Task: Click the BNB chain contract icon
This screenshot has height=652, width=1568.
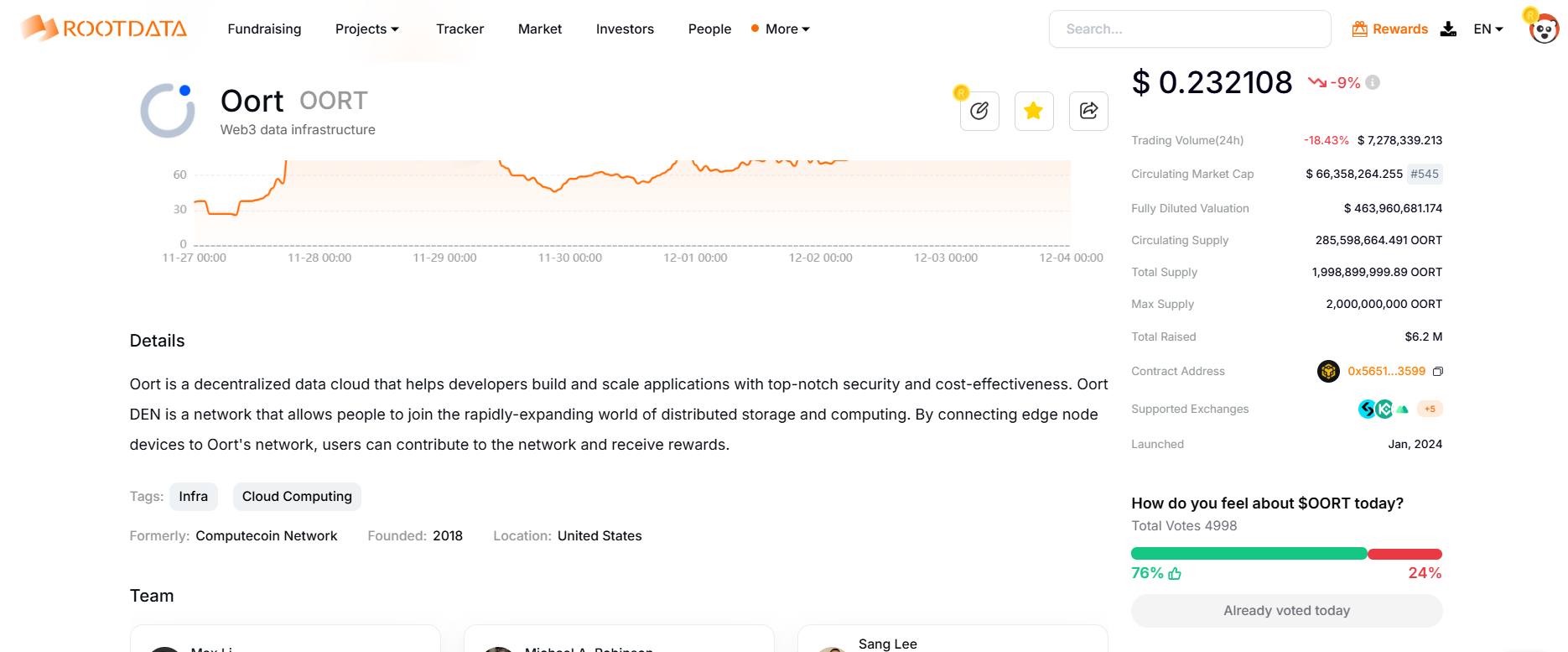Action: [x=1328, y=371]
